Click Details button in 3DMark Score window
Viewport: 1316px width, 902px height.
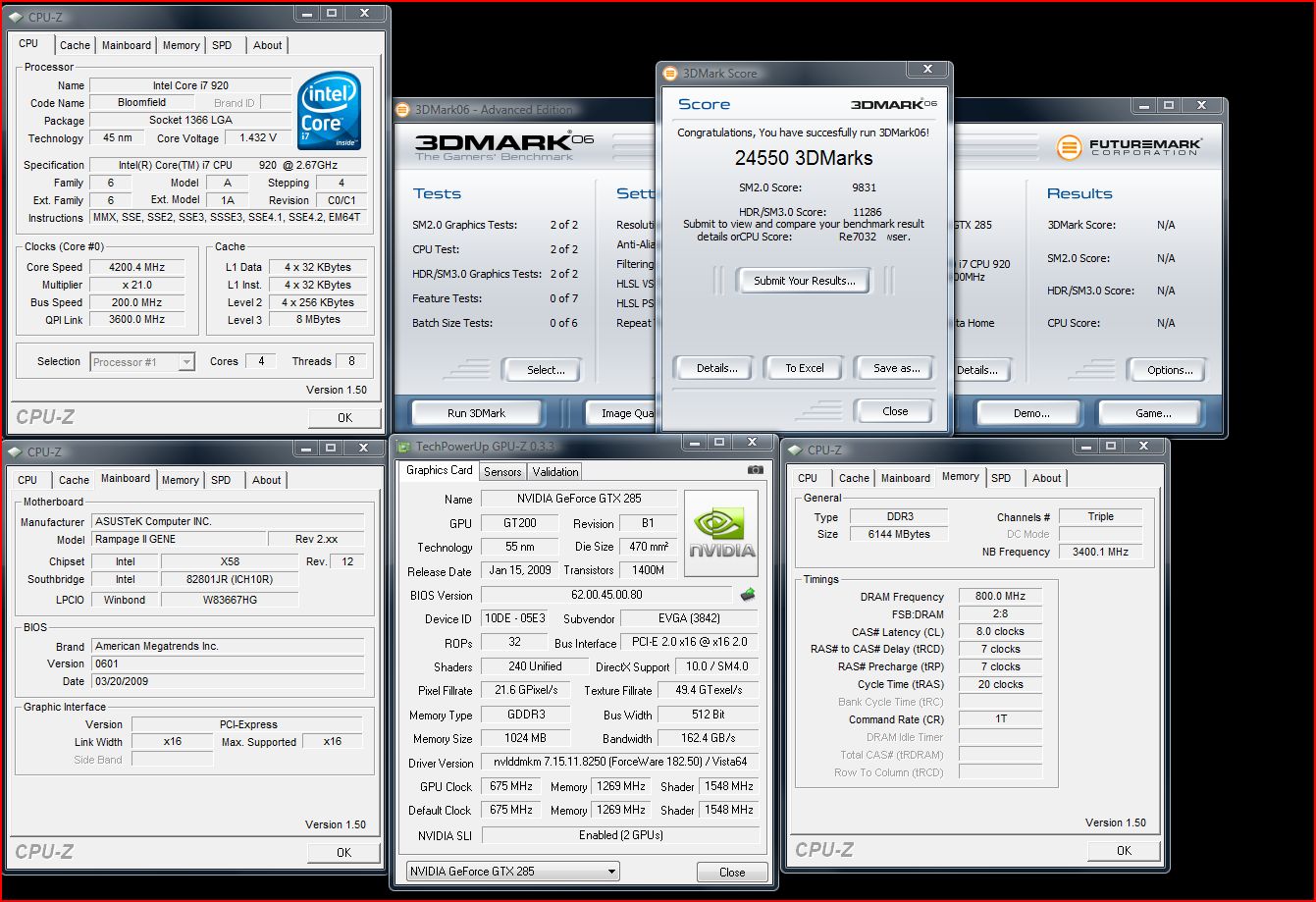pyautogui.click(x=717, y=368)
